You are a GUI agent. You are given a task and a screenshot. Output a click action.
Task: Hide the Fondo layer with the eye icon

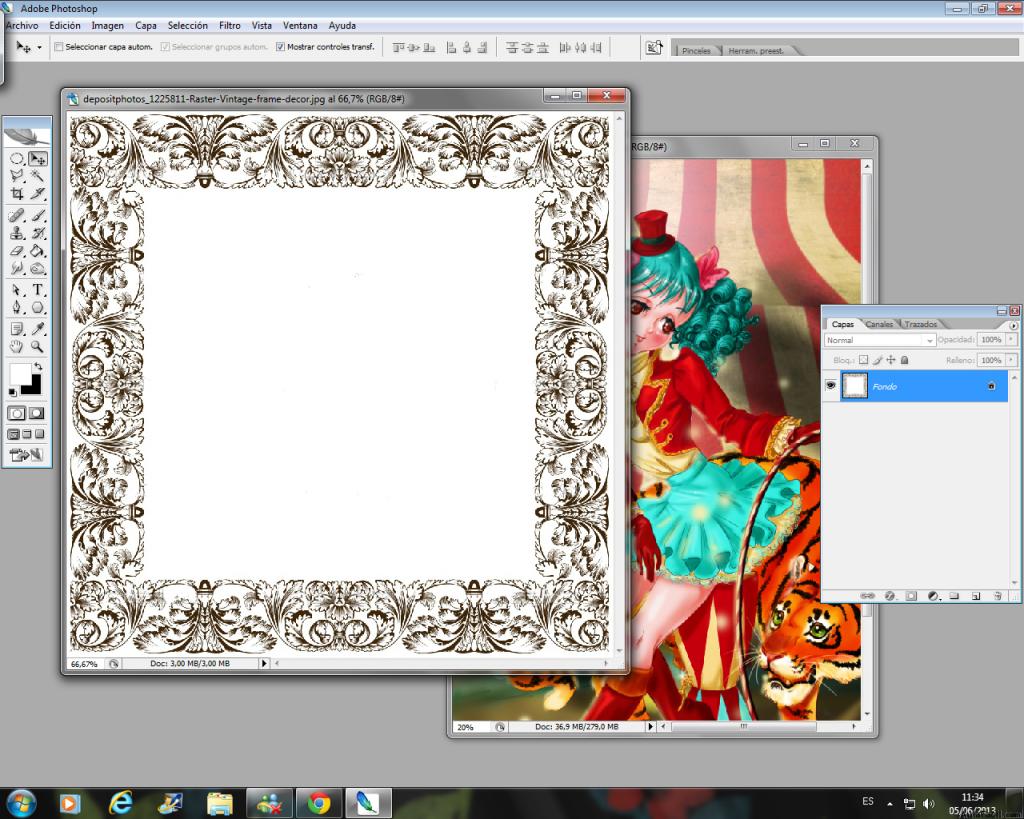coord(831,386)
